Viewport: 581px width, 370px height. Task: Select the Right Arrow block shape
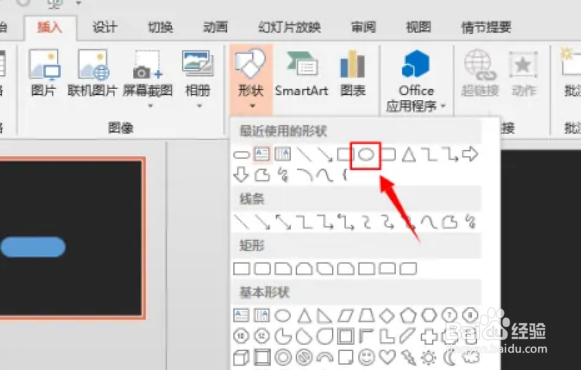pos(470,154)
